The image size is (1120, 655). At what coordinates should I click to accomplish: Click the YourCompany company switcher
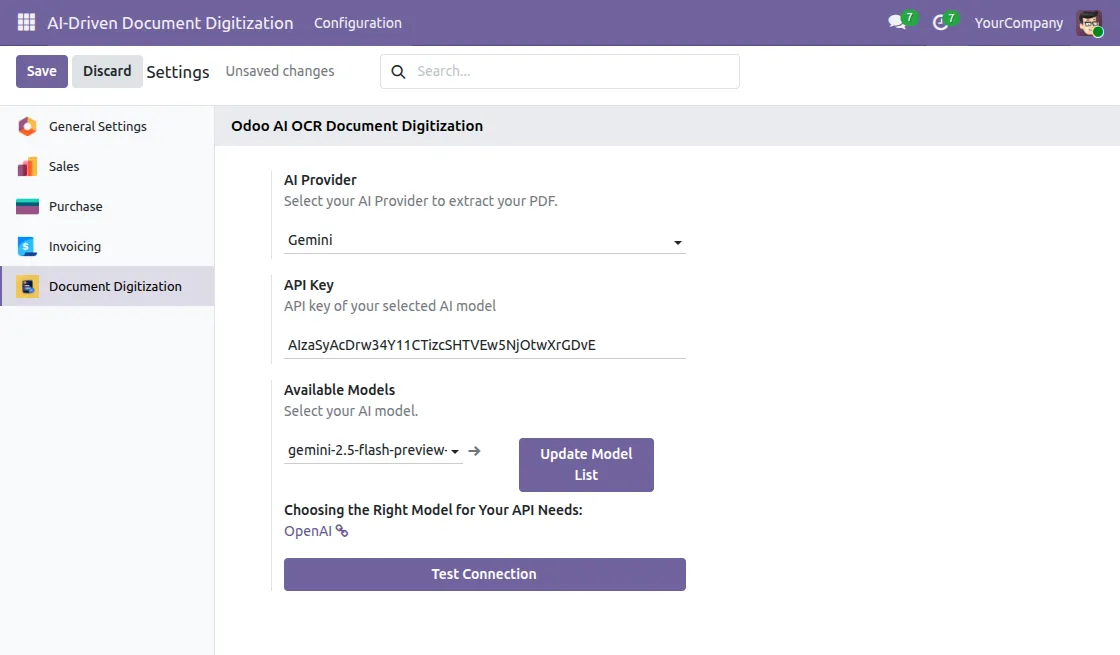(x=1019, y=23)
